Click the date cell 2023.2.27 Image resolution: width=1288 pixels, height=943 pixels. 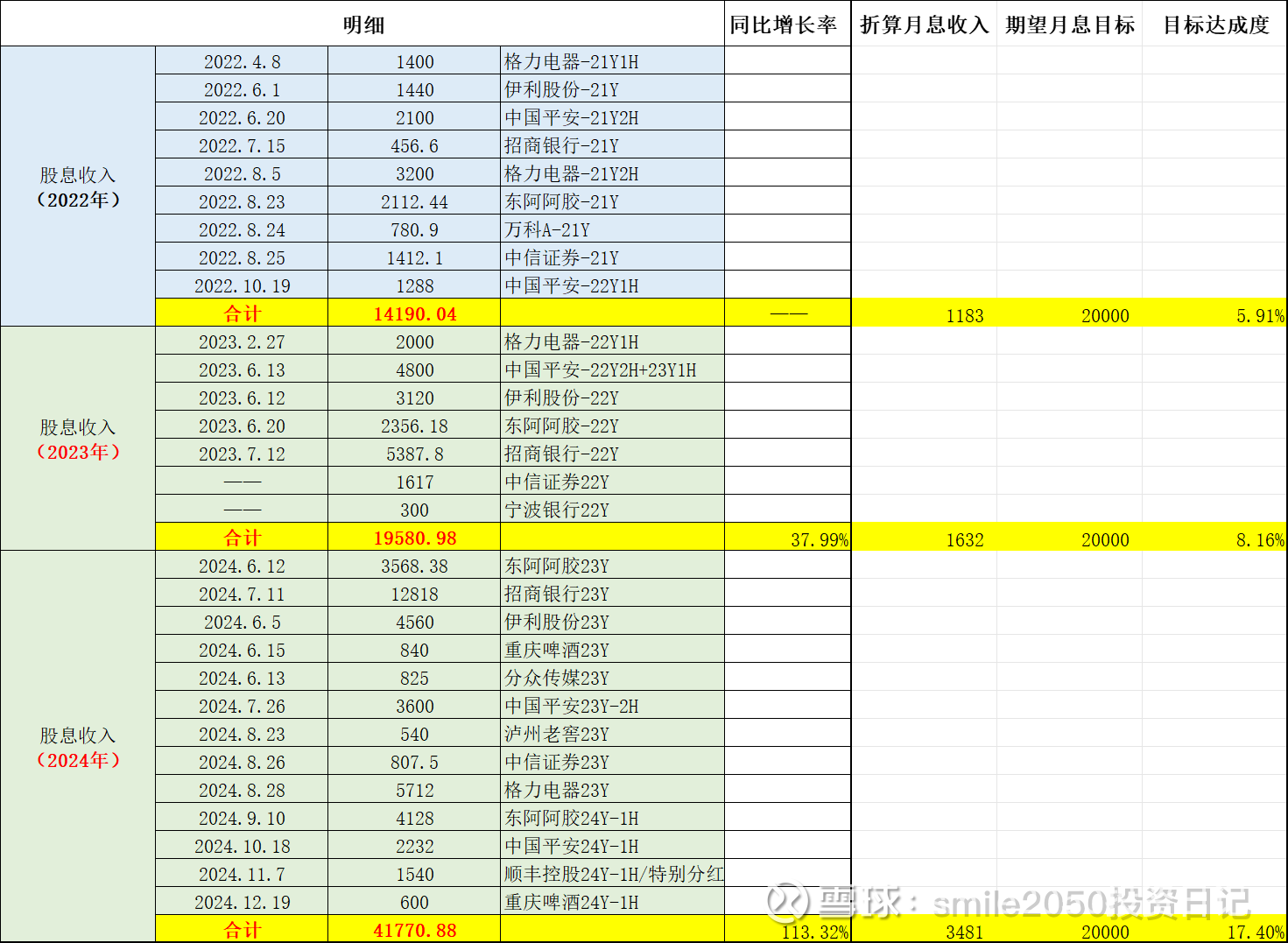pos(242,341)
